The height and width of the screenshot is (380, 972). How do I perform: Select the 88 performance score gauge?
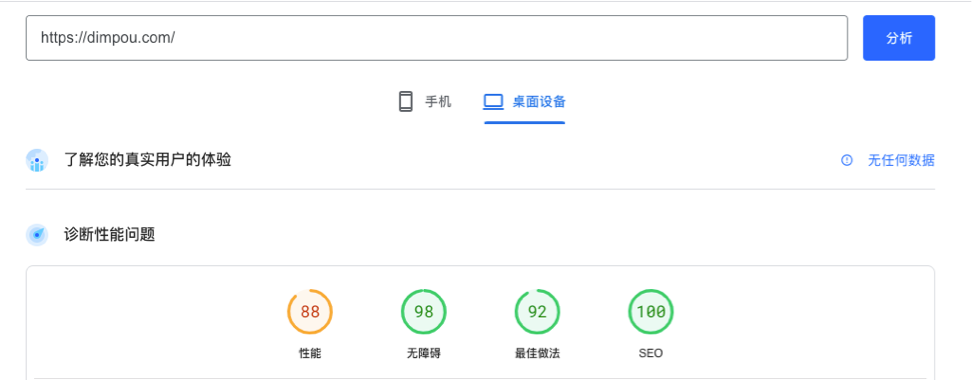coord(310,311)
